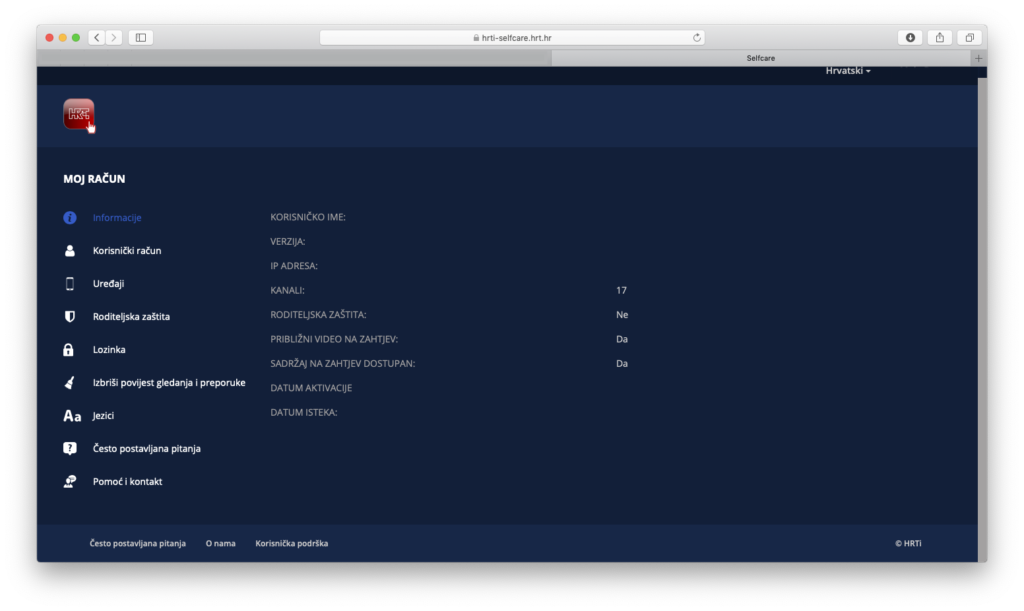1024x611 pixels.
Task: Click the Pomoć i kontakt support icon
Action: click(69, 482)
